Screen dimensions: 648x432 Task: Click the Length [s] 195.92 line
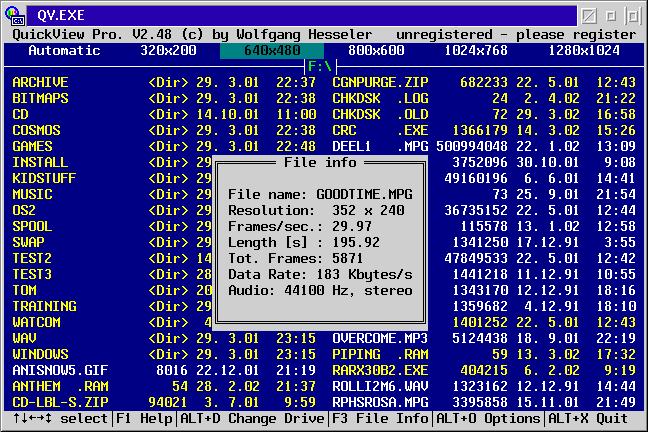304,242
